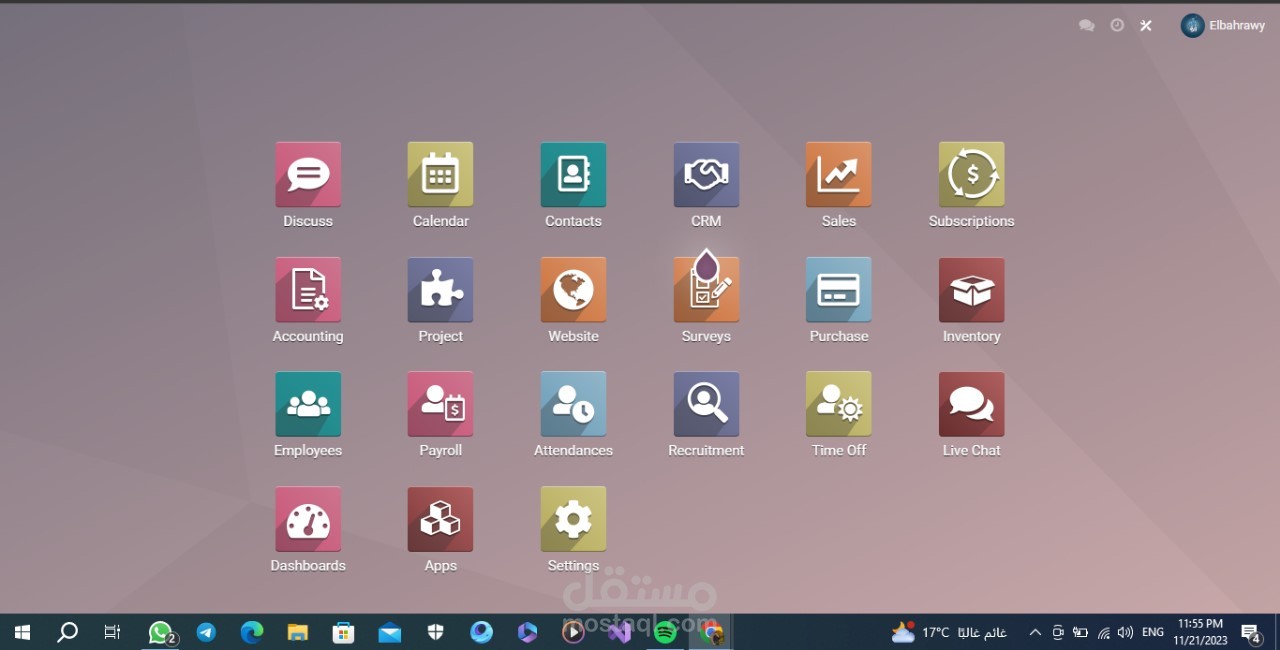Open the Accounting app
The height and width of the screenshot is (650, 1280).
click(x=308, y=290)
